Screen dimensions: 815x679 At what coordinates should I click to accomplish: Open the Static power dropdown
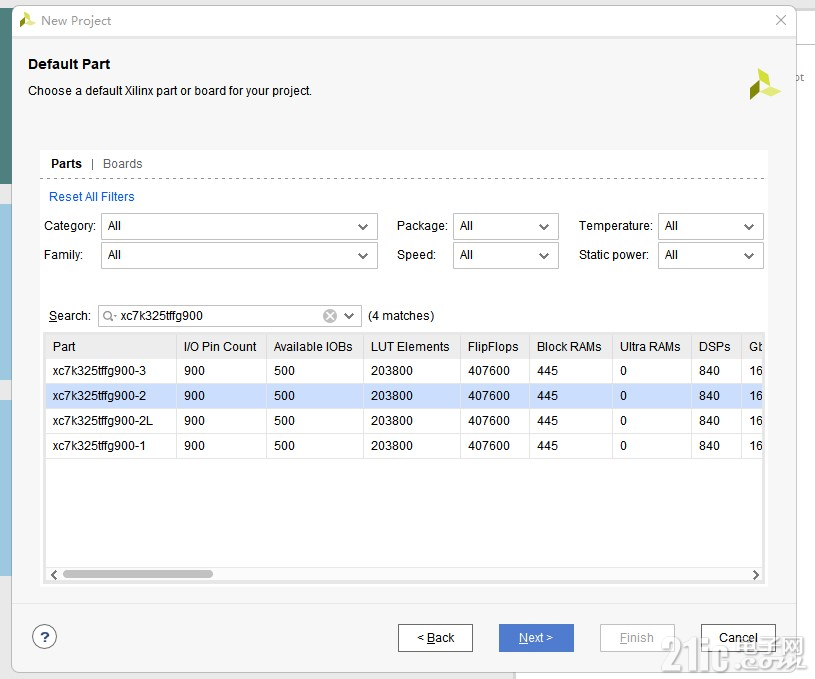click(x=711, y=255)
